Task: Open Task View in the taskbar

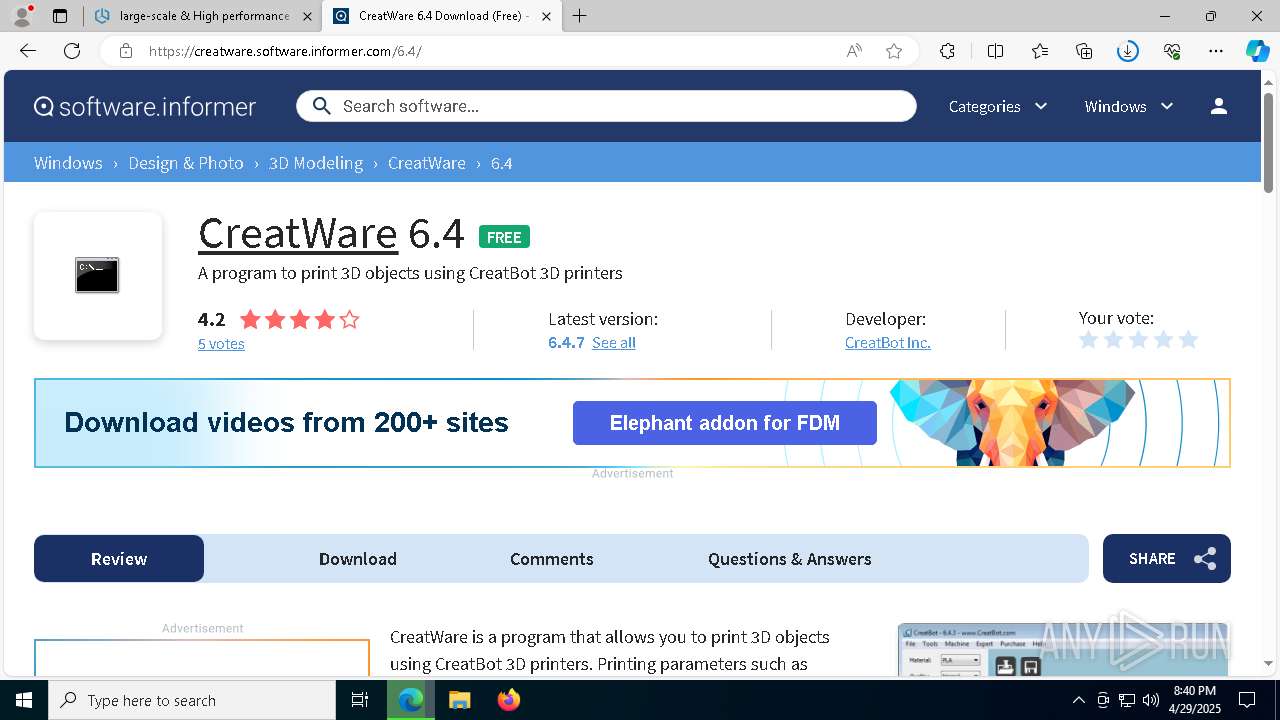Action: click(x=360, y=700)
